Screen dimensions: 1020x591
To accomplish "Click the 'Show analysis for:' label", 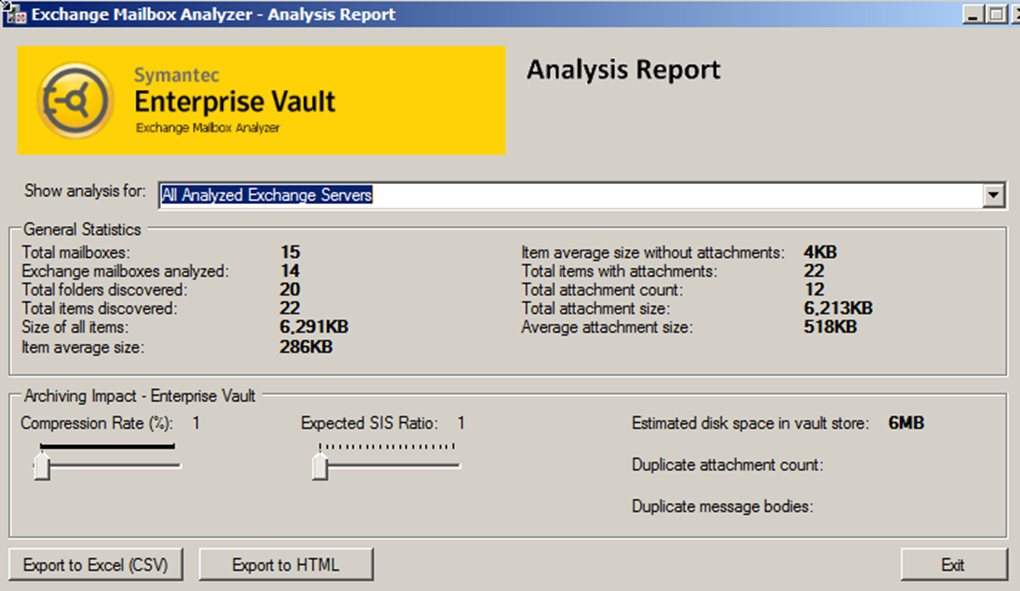I will pos(85,191).
